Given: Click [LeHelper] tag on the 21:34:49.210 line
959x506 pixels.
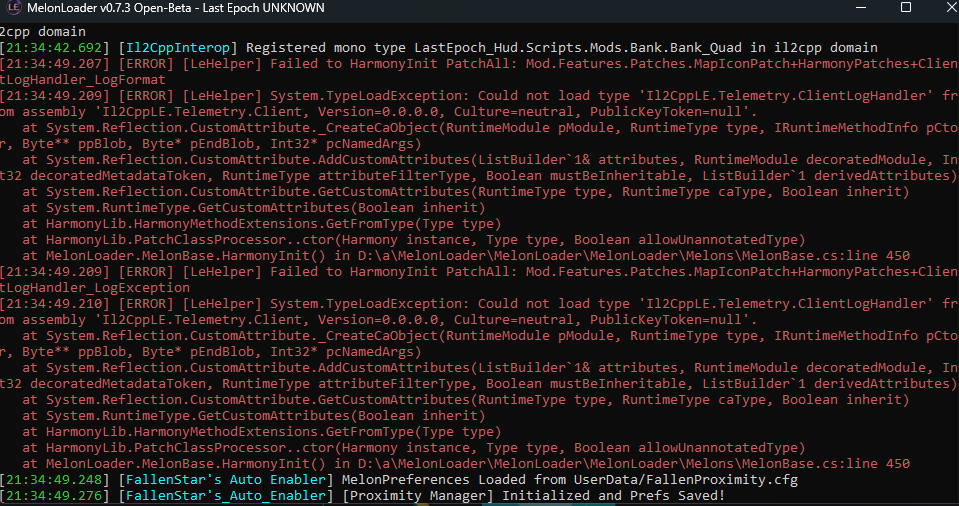Looking at the screenshot, I should [223, 303].
